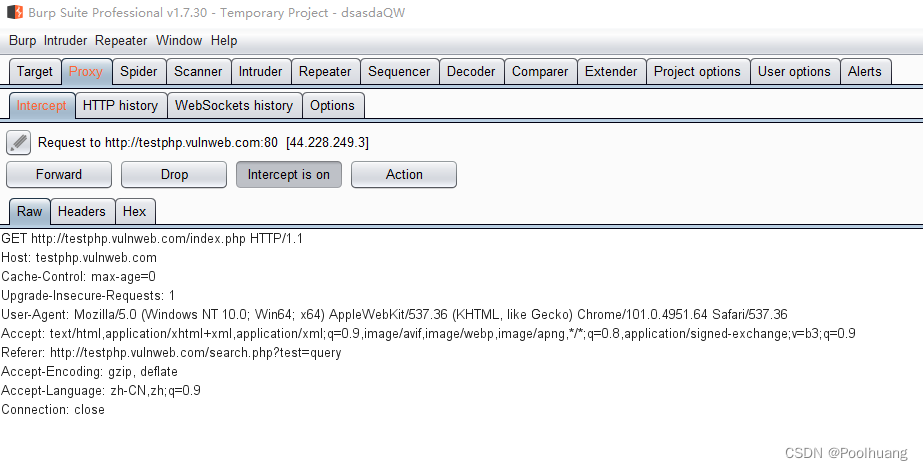This screenshot has width=923, height=470.
Task: Switch to the Spider tab
Action: point(139,71)
